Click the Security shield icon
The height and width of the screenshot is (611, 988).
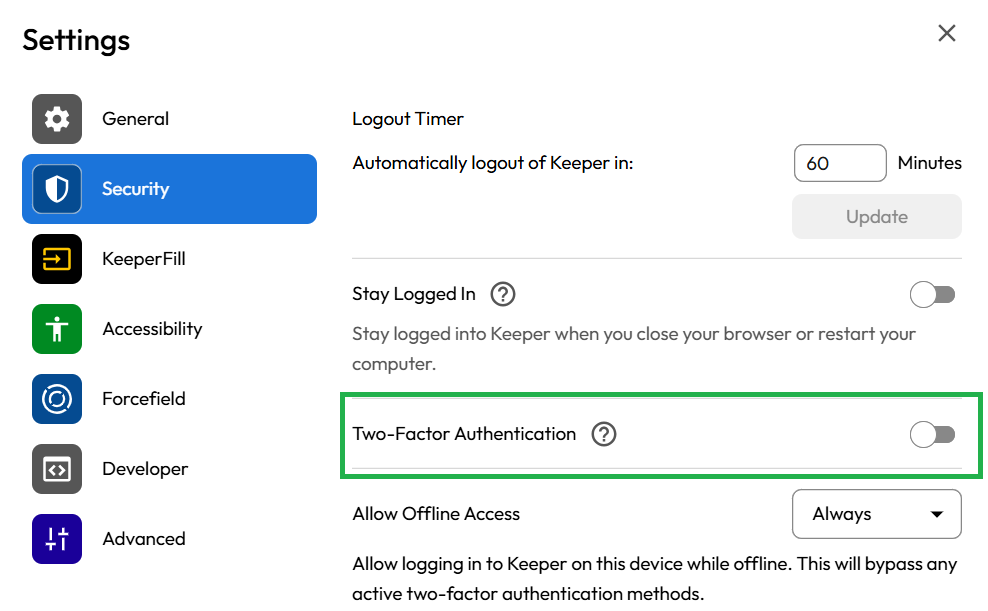57,189
